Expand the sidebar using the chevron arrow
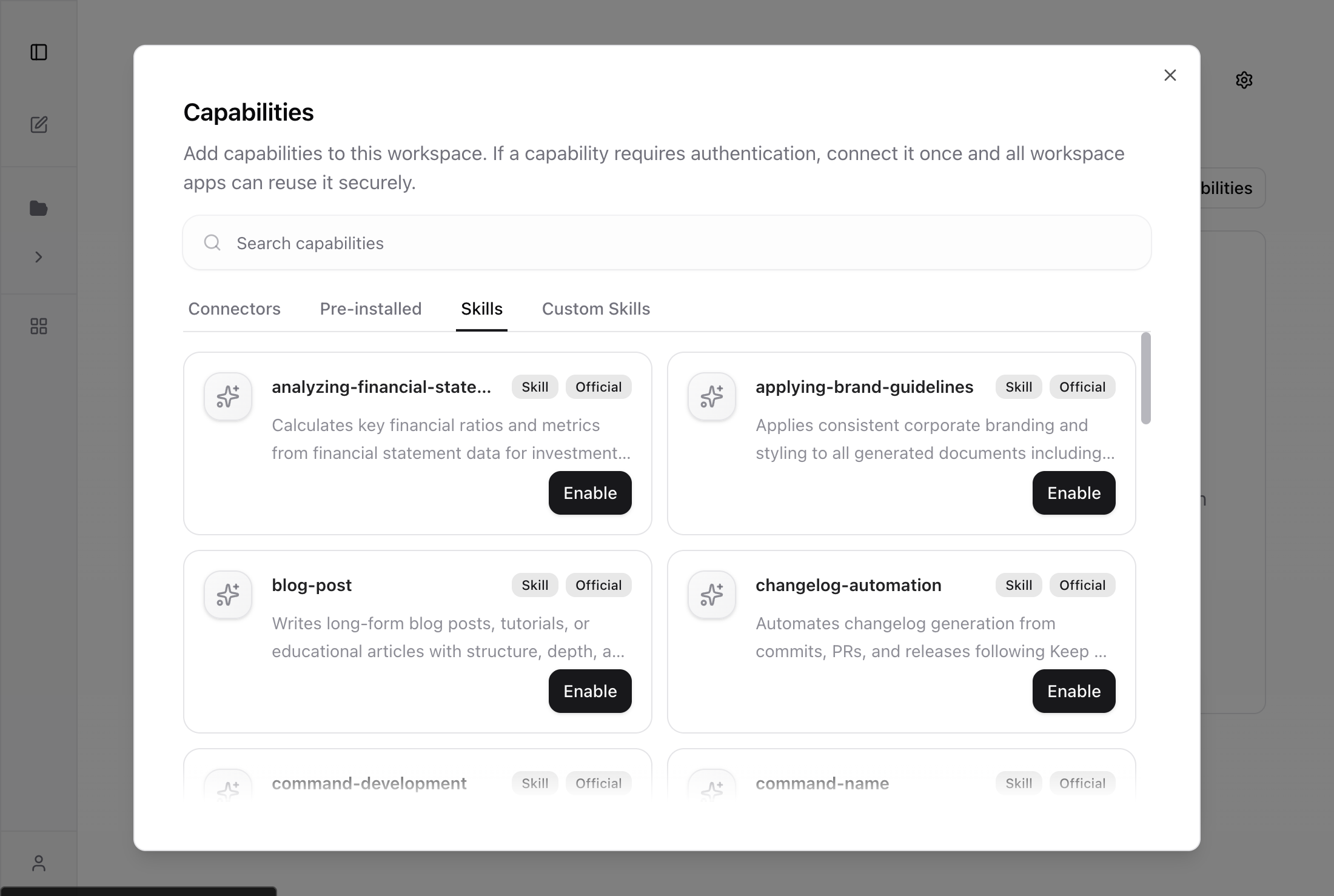The image size is (1334, 896). click(39, 257)
